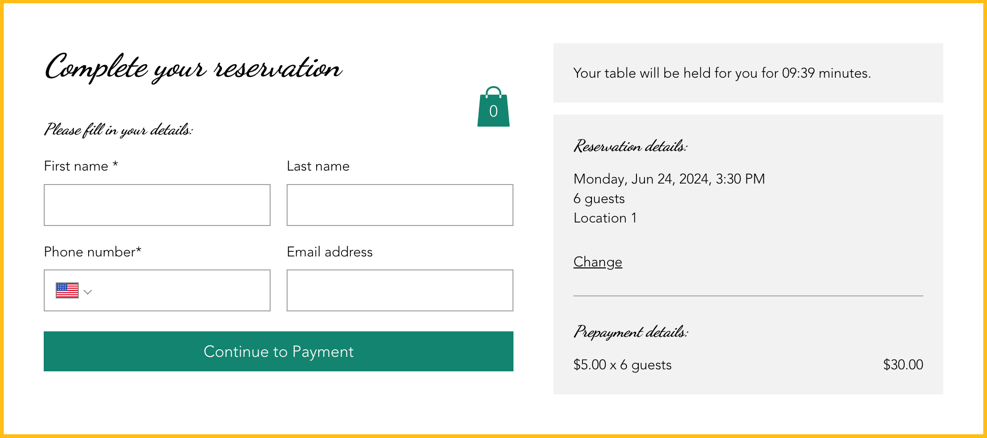Viewport: 987px width, 438px height.
Task: Click the First name * label
Action: 81,166
